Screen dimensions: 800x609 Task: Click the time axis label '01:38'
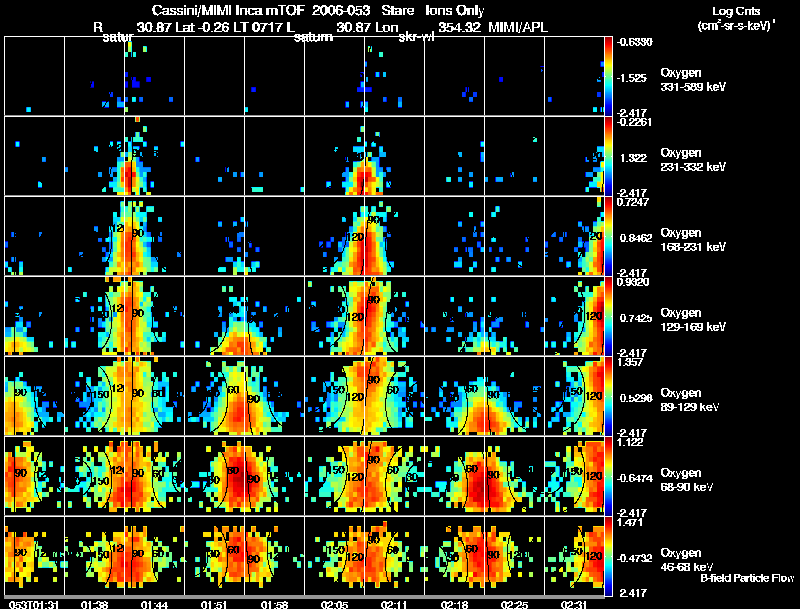94,605
